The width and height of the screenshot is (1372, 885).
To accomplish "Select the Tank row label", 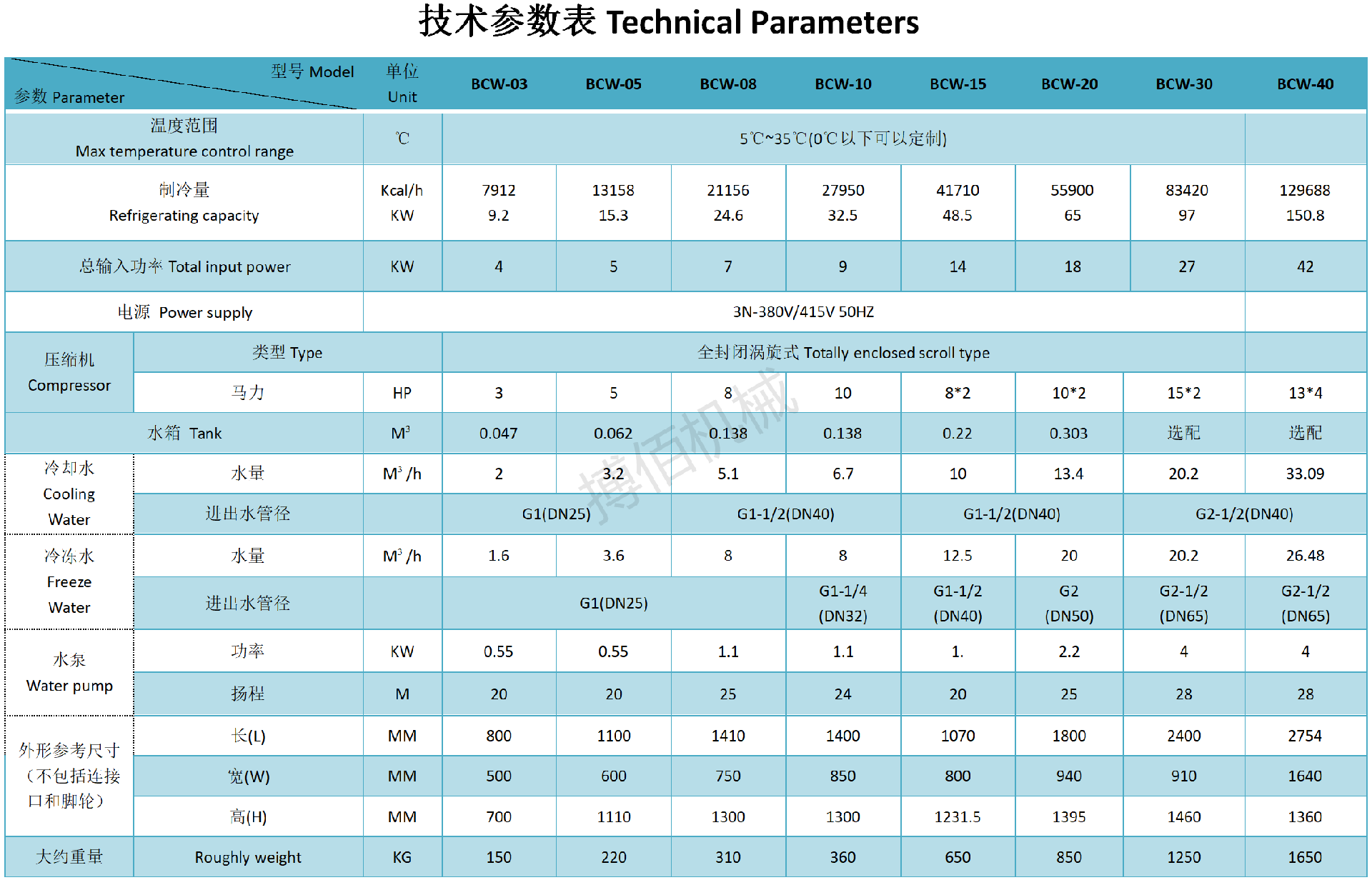I will 184,433.
